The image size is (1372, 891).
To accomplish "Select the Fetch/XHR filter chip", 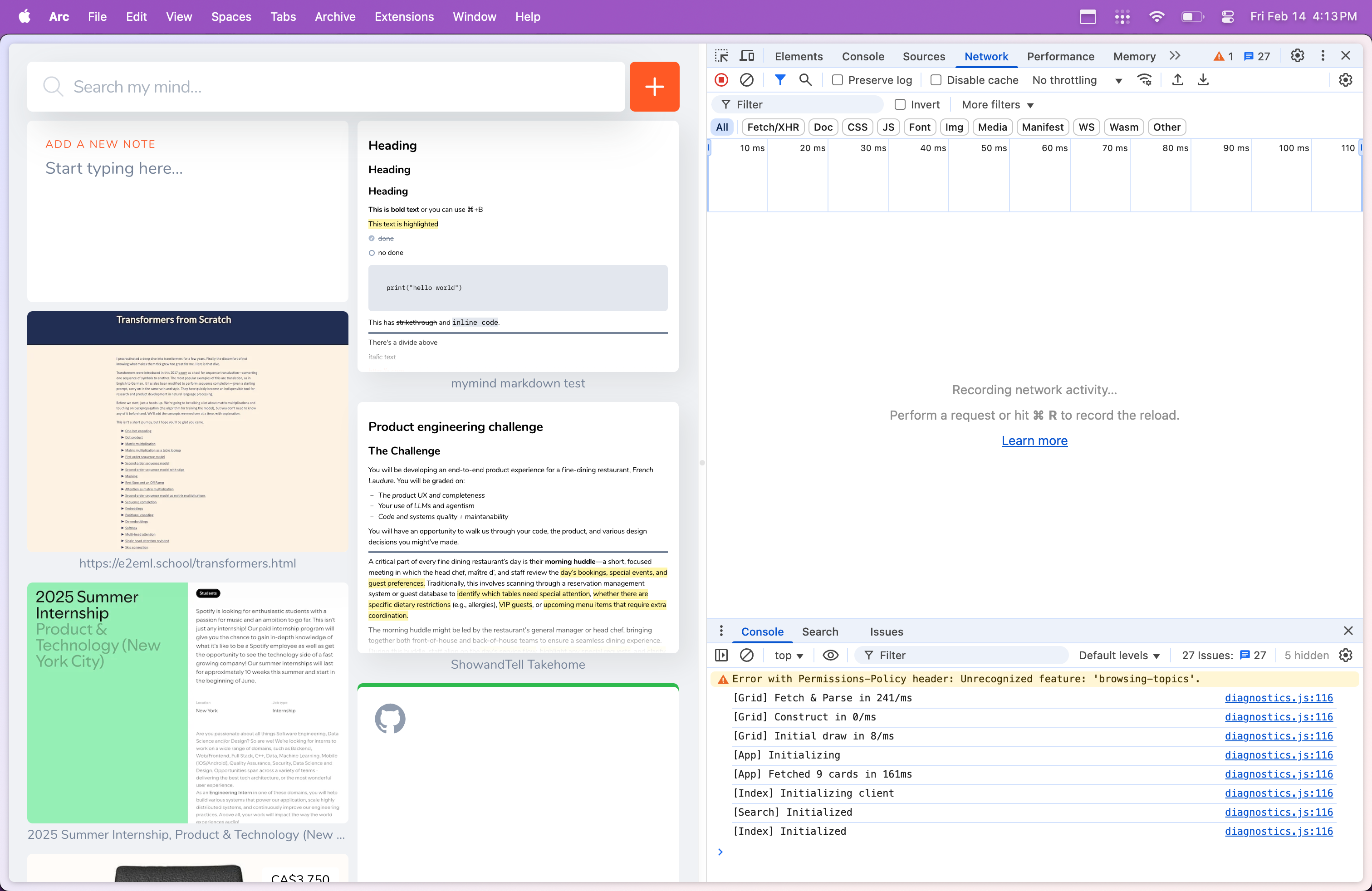I will 773,127.
